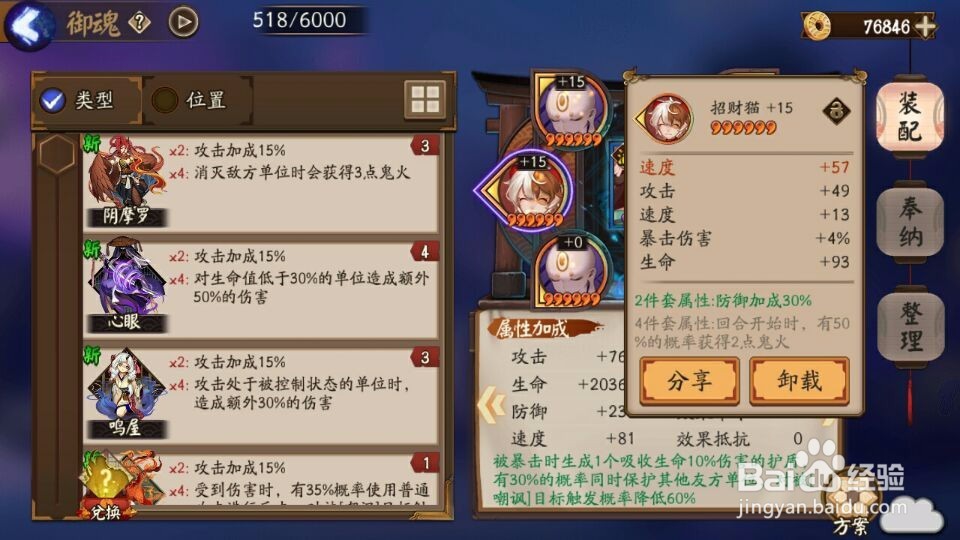The image size is (960, 540).
Task: Tap the play arrow beside 御魂
Action: pyautogui.click(x=183, y=22)
